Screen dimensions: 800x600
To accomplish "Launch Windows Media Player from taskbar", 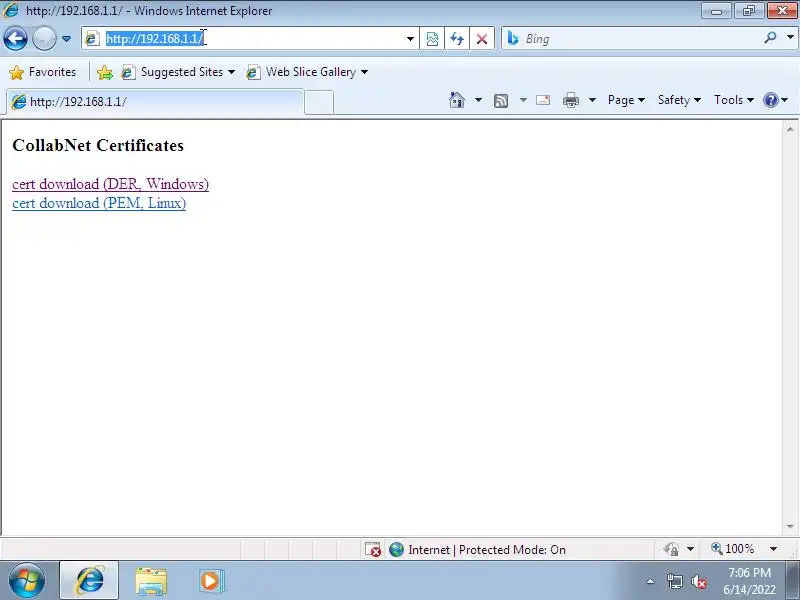I will [210, 581].
